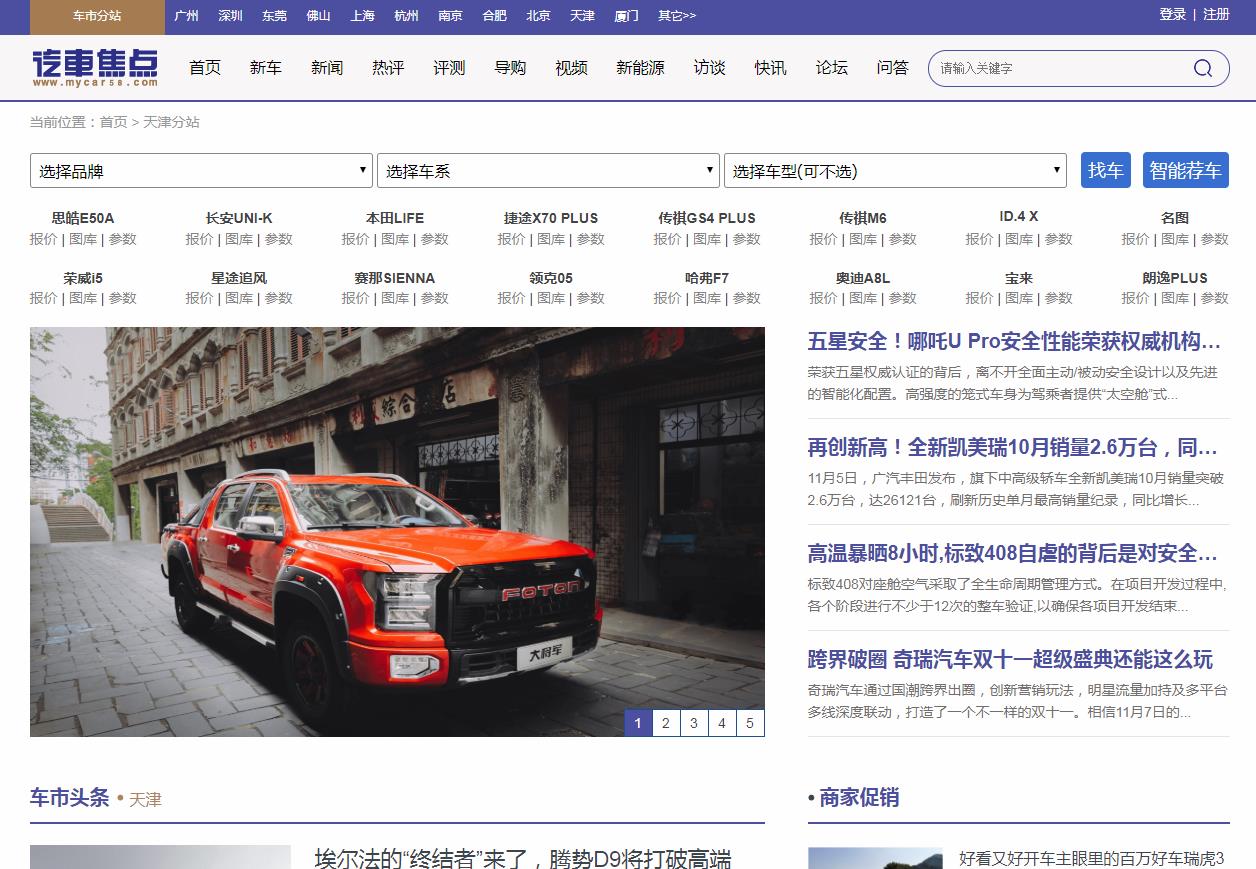Open the 选择车系 dropdown
This screenshot has width=1256, height=869.
coord(548,171)
